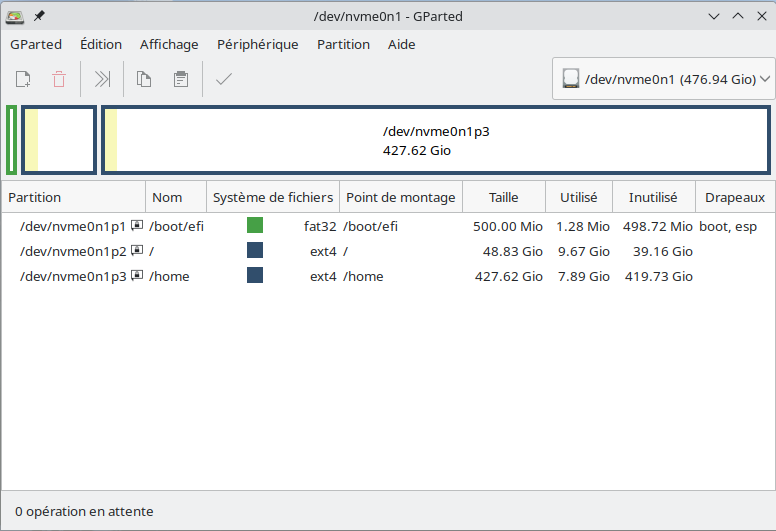Click the hard disk icon in device selector
Image resolution: width=776 pixels, height=531 pixels.
coord(571,79)
